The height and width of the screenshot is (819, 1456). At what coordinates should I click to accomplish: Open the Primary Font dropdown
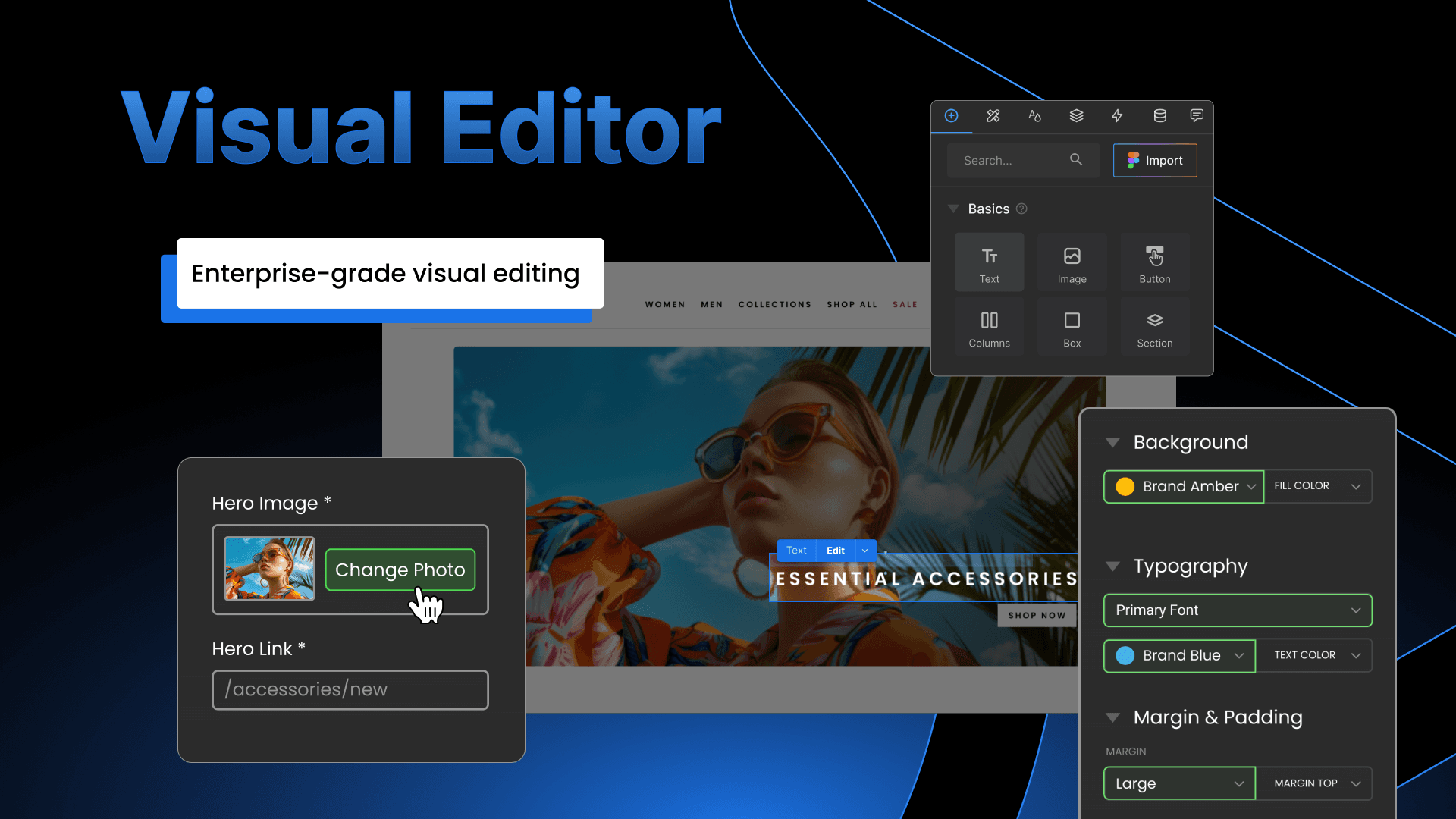point(1238,610)
